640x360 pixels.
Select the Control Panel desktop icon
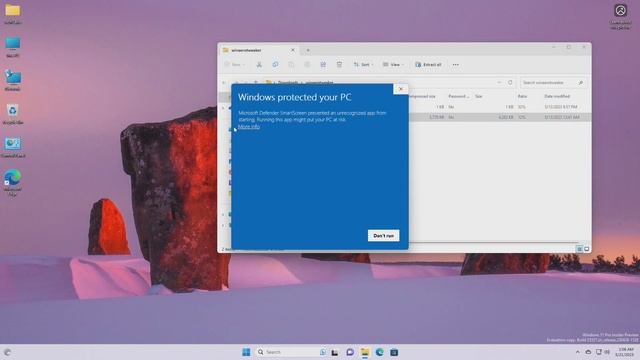(13, 147)
